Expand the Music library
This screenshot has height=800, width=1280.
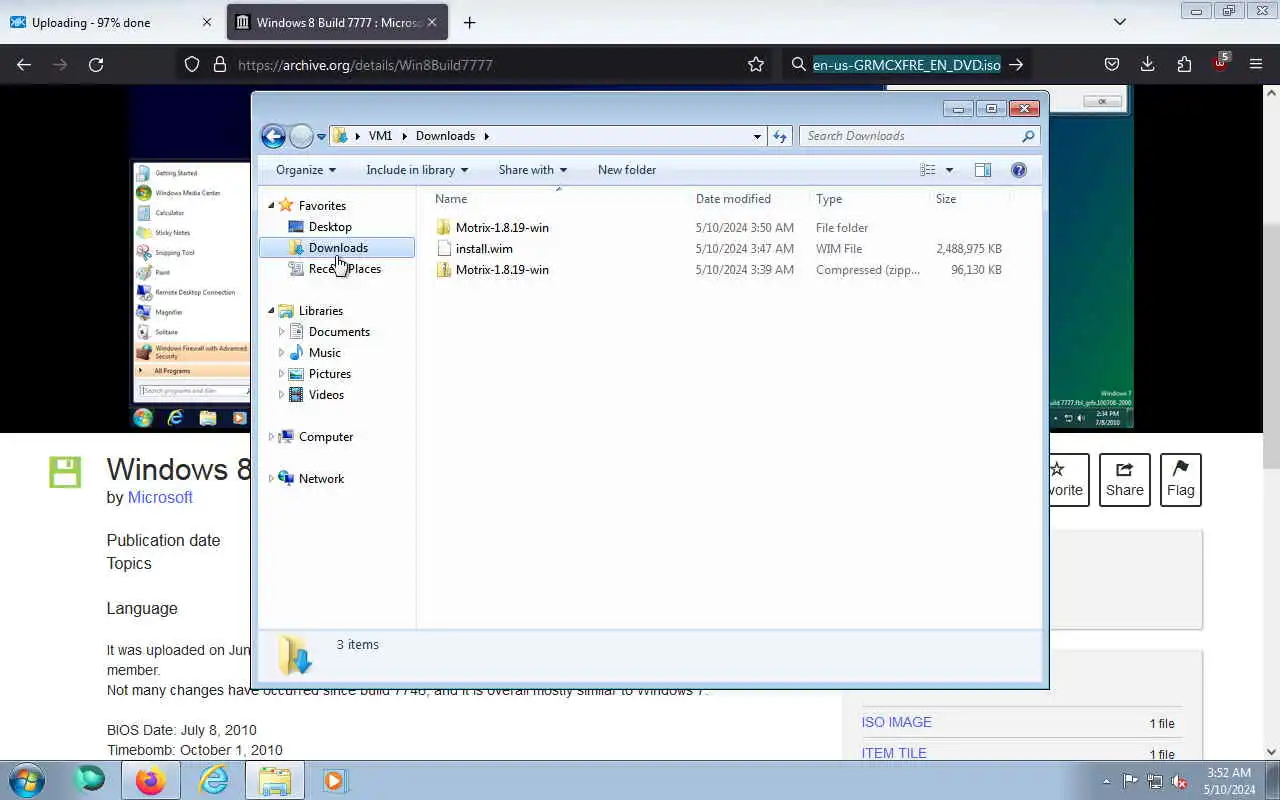(x=281, y=353)
